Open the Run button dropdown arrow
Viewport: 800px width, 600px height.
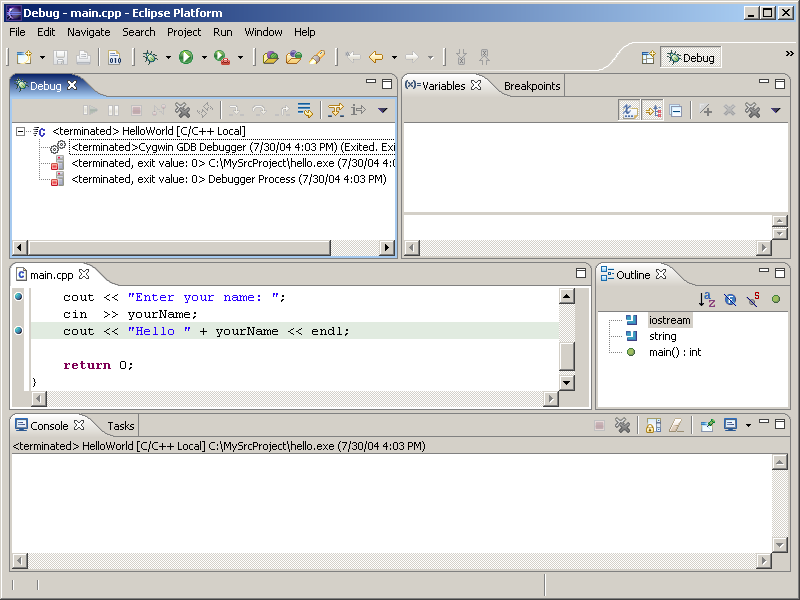(x=203, y=58)
